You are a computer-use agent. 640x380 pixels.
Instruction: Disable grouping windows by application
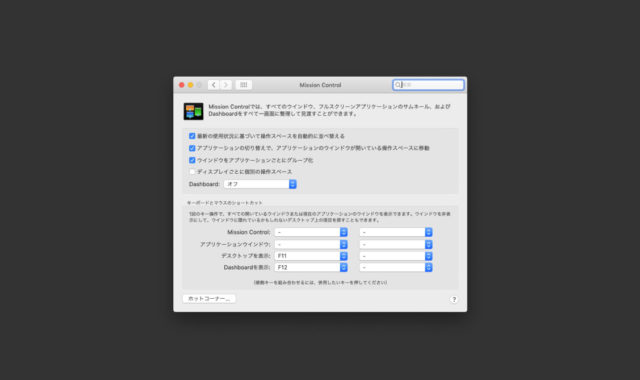point(192,160)
